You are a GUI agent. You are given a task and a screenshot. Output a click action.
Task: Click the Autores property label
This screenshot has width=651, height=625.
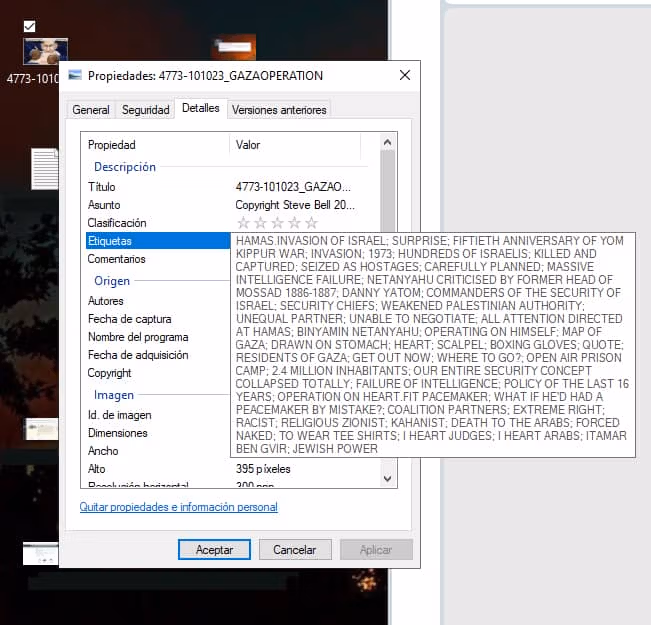coord(105,301)
